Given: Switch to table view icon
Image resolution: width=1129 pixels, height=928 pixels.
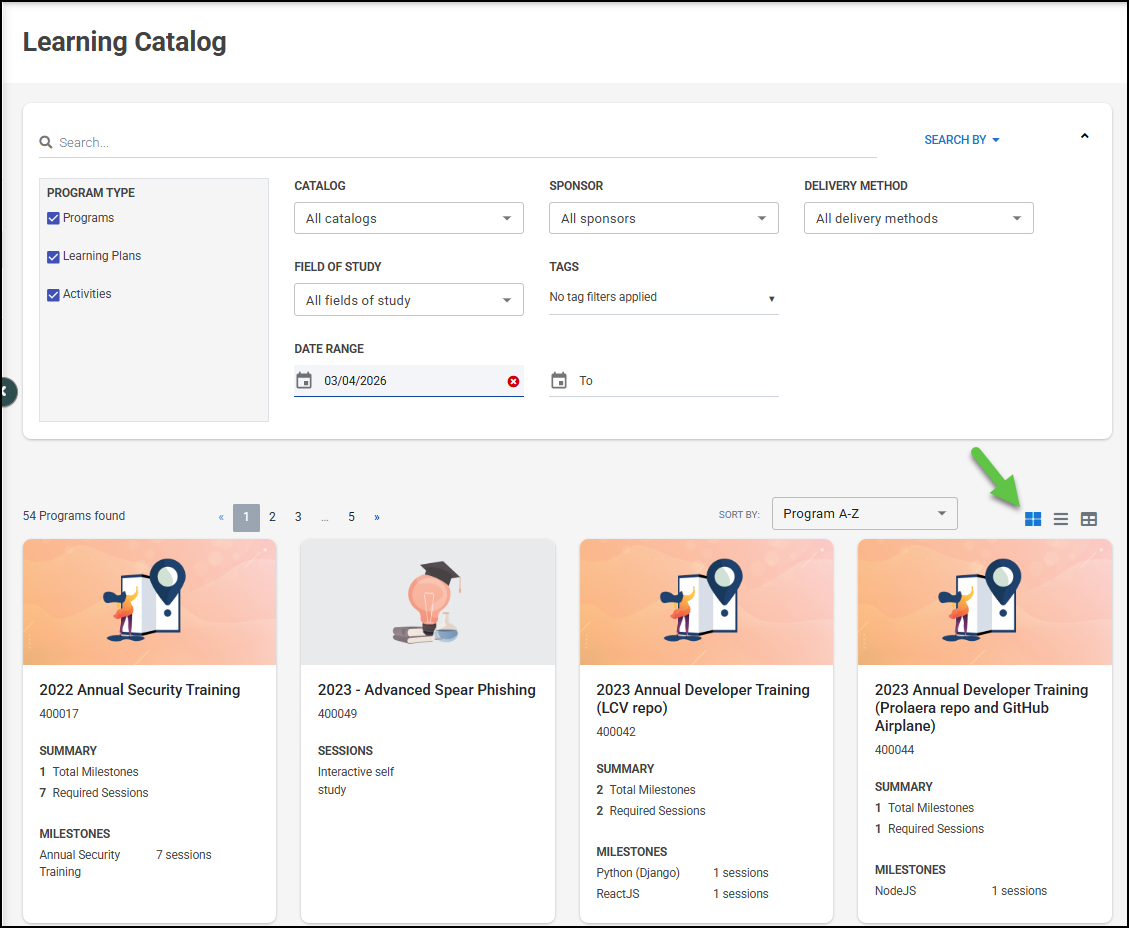Looking at the screenshot, I should (1089, 519).
